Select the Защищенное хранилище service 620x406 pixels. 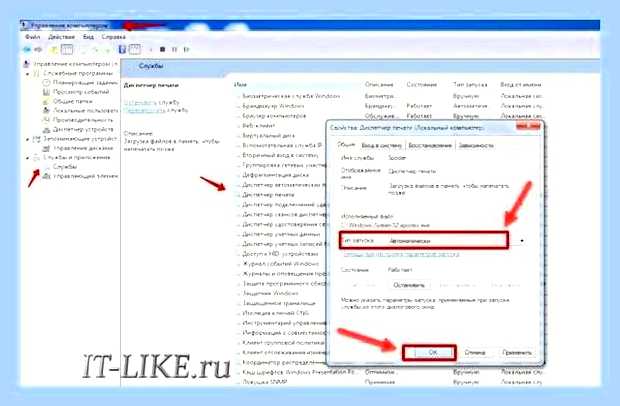pos(279,303)
